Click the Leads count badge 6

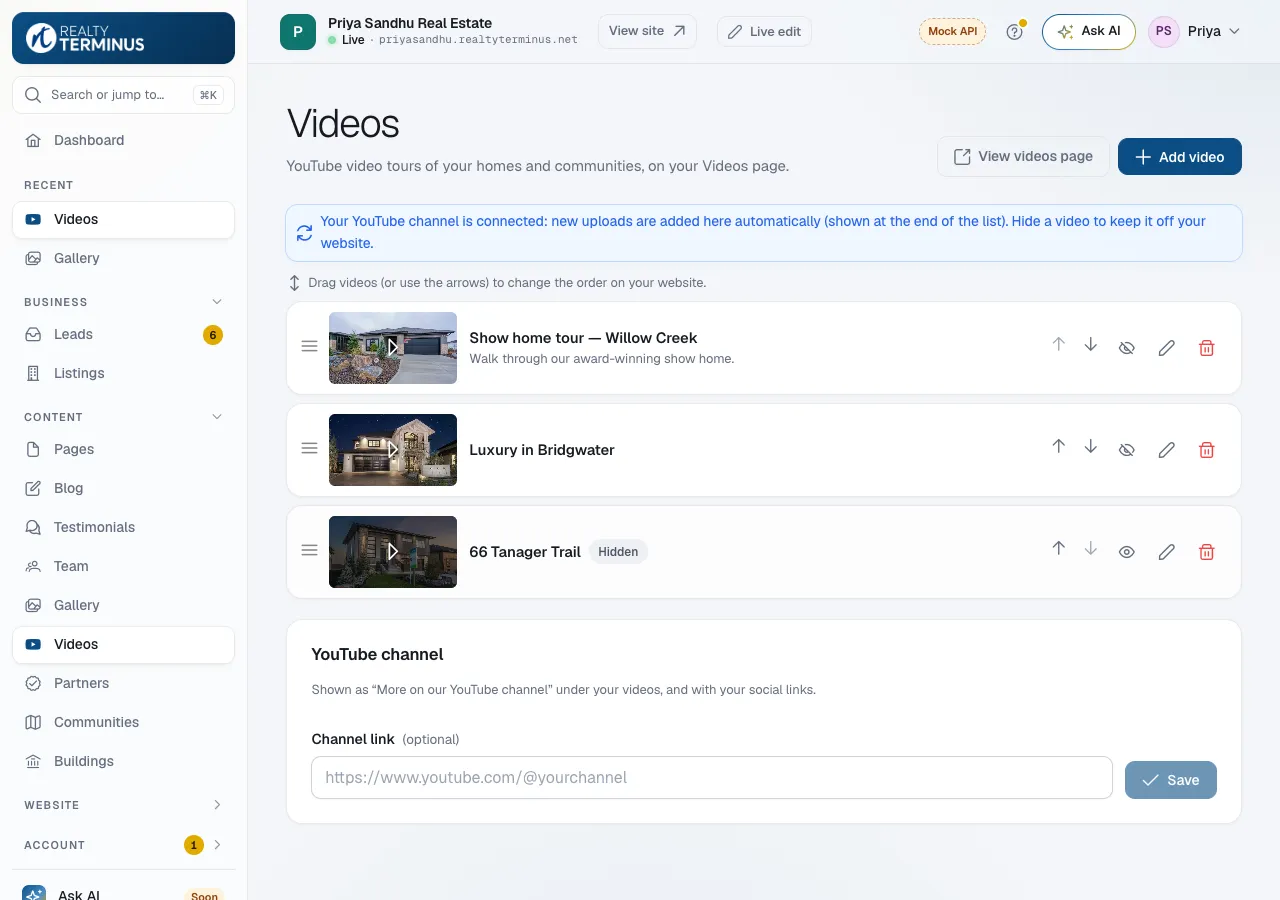coord(213,334)
